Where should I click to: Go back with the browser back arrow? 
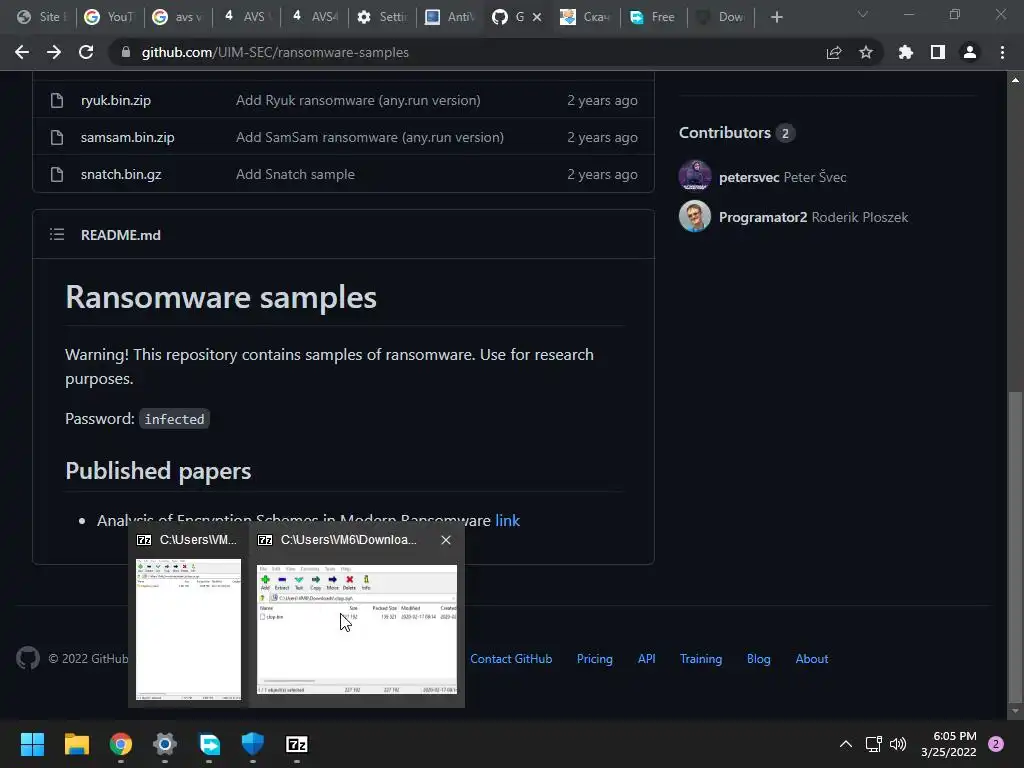[22, 52]
